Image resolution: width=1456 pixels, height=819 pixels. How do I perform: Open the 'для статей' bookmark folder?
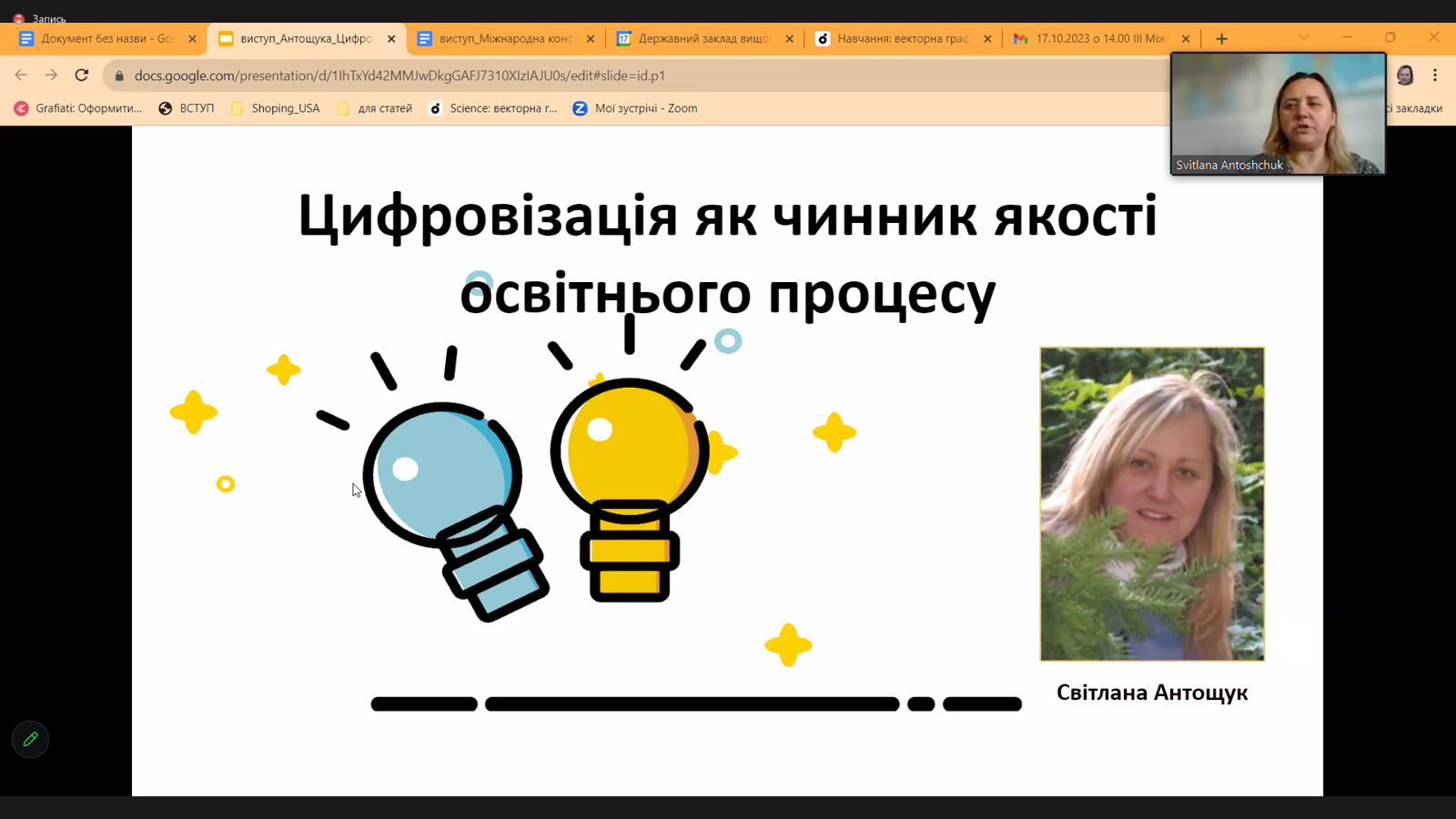375,108
